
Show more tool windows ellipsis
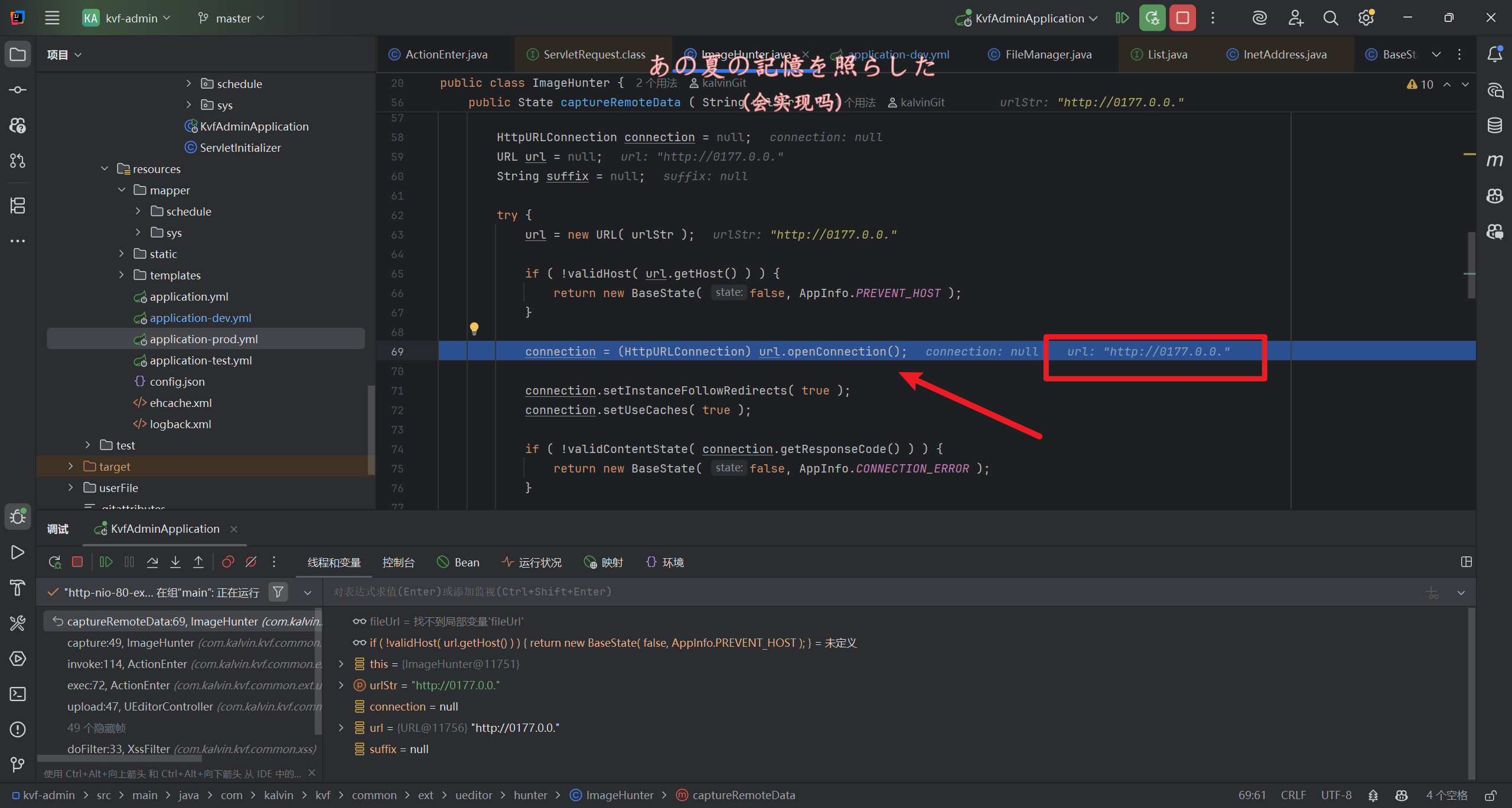coord(18,241)
